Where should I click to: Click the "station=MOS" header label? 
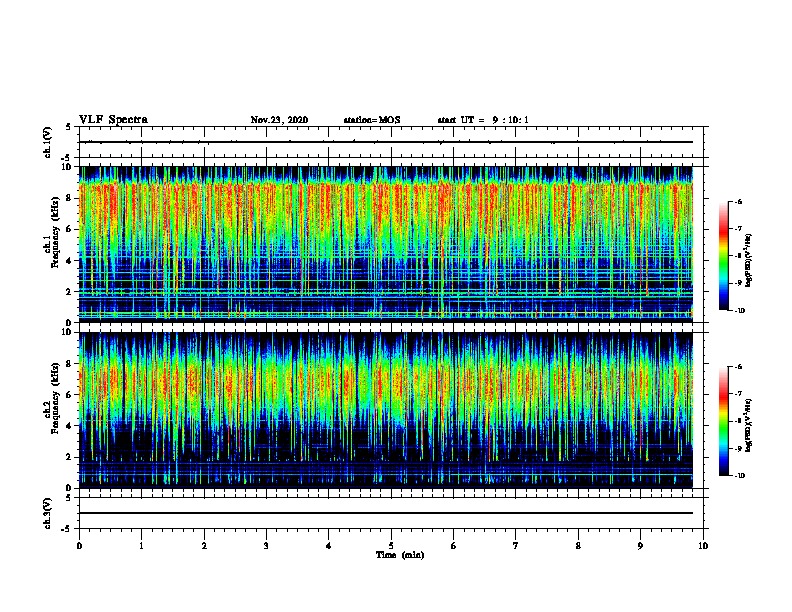coord(372,120)
